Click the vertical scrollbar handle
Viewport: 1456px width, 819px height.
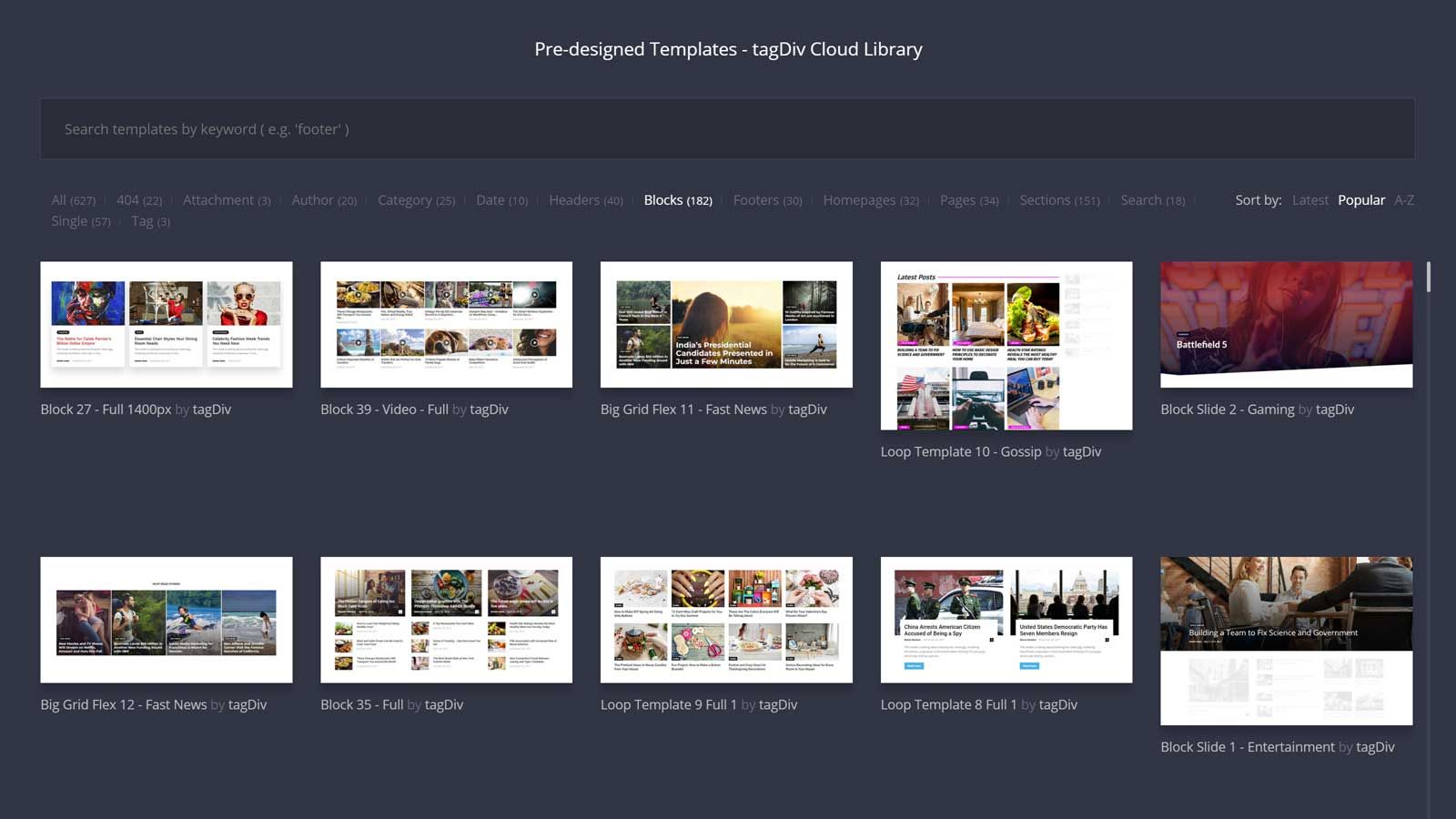[1429, 277]
